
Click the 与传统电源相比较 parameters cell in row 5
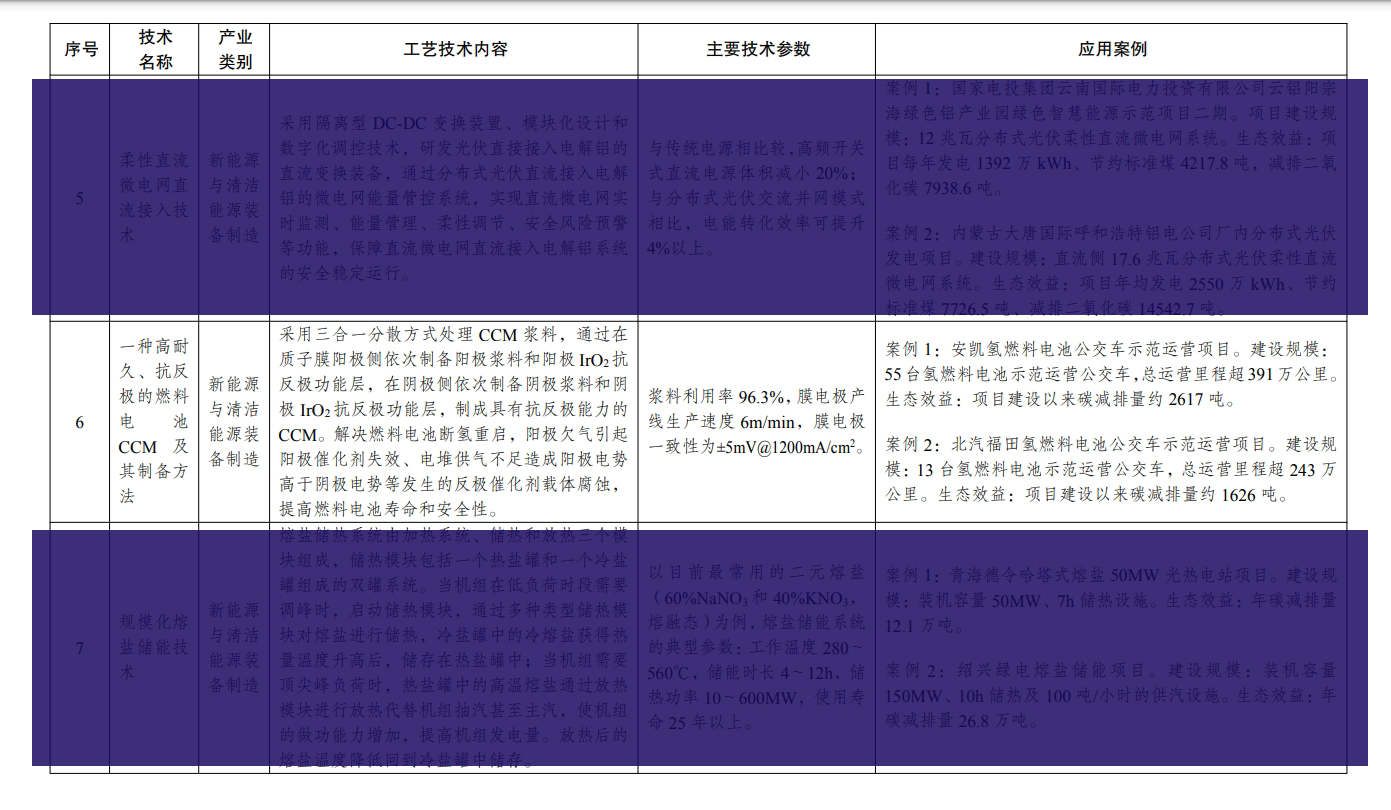[757, 198]
